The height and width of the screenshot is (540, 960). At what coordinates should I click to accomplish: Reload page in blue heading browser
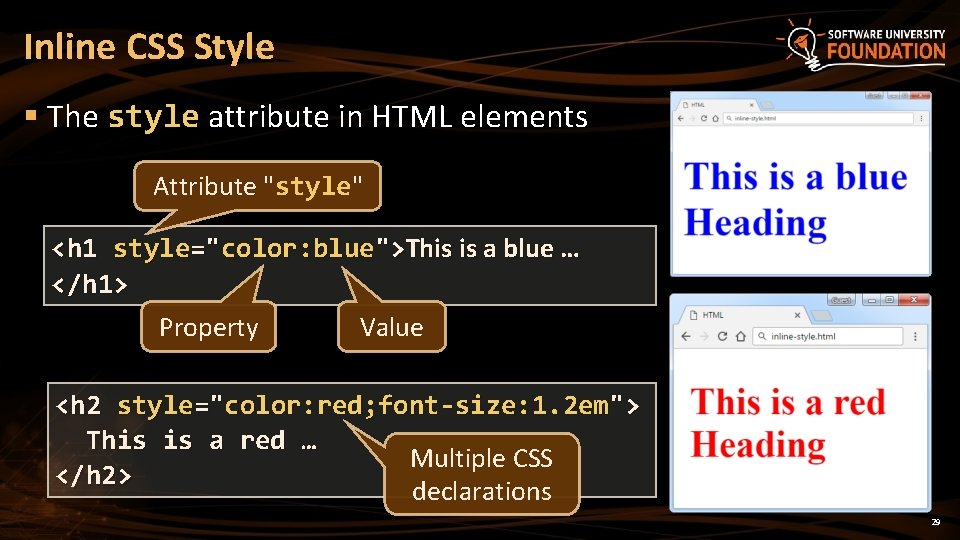pos(704,118)
